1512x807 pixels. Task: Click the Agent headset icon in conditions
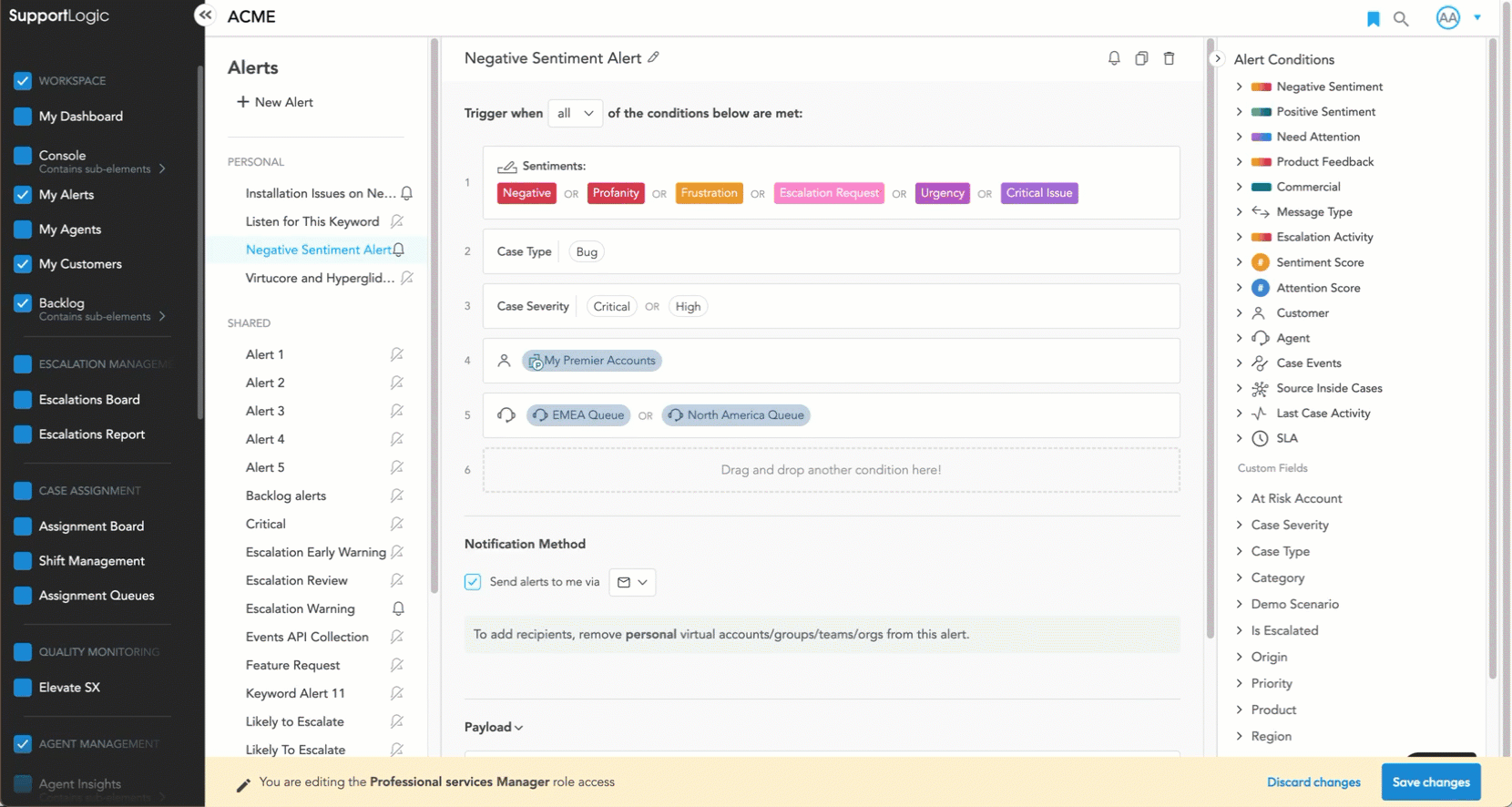pos(1261,338)
